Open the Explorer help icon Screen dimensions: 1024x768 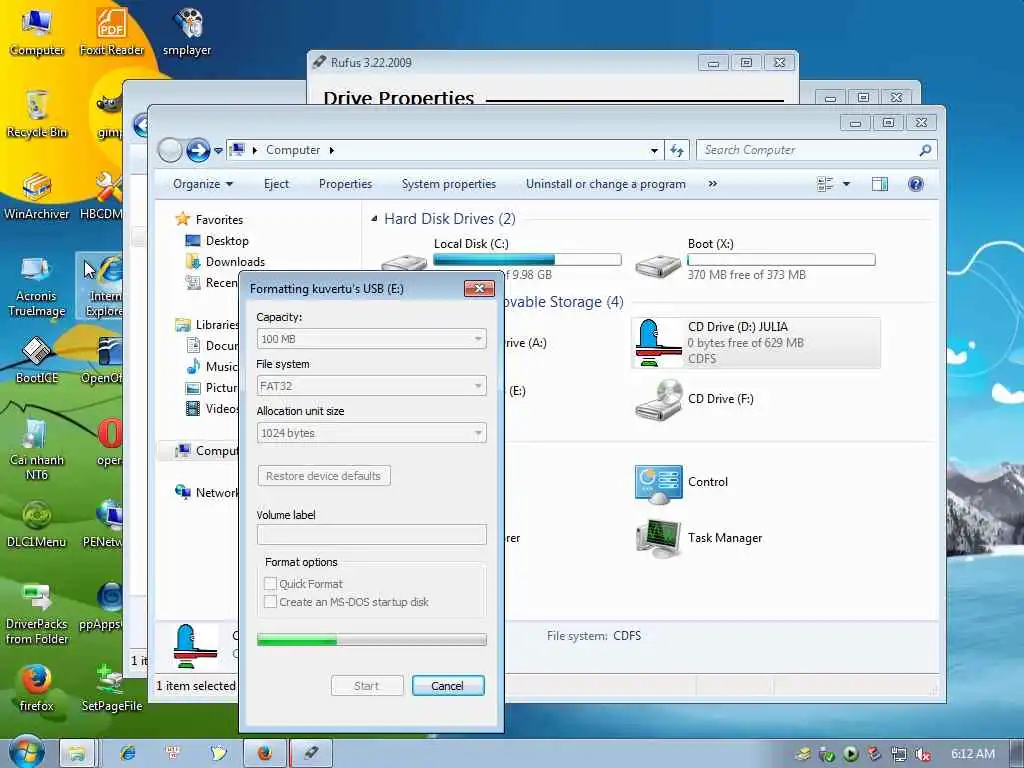pyautogui.click(x=916, y=184)
